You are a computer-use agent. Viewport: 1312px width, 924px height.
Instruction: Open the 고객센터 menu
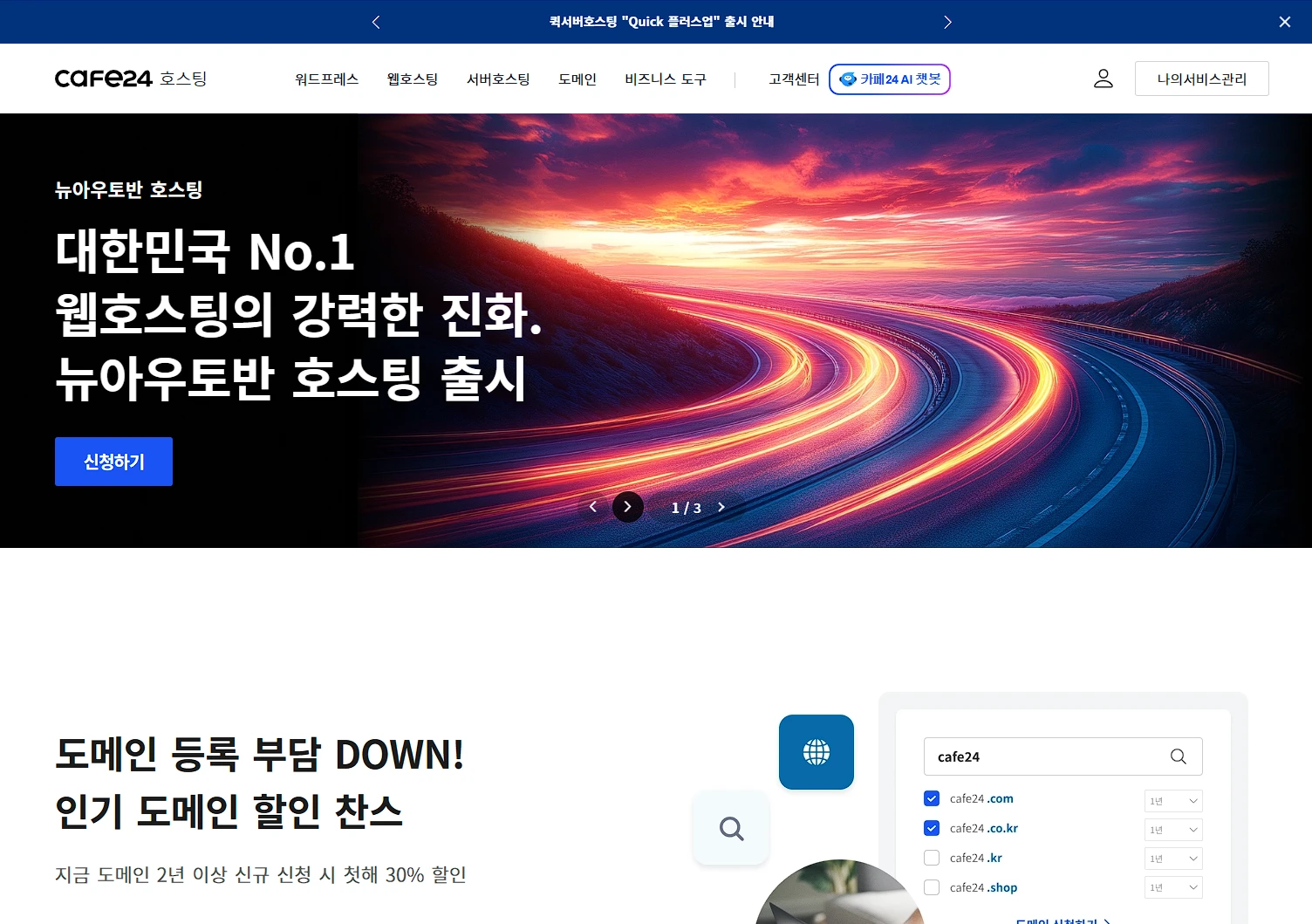tap(794, 79)
